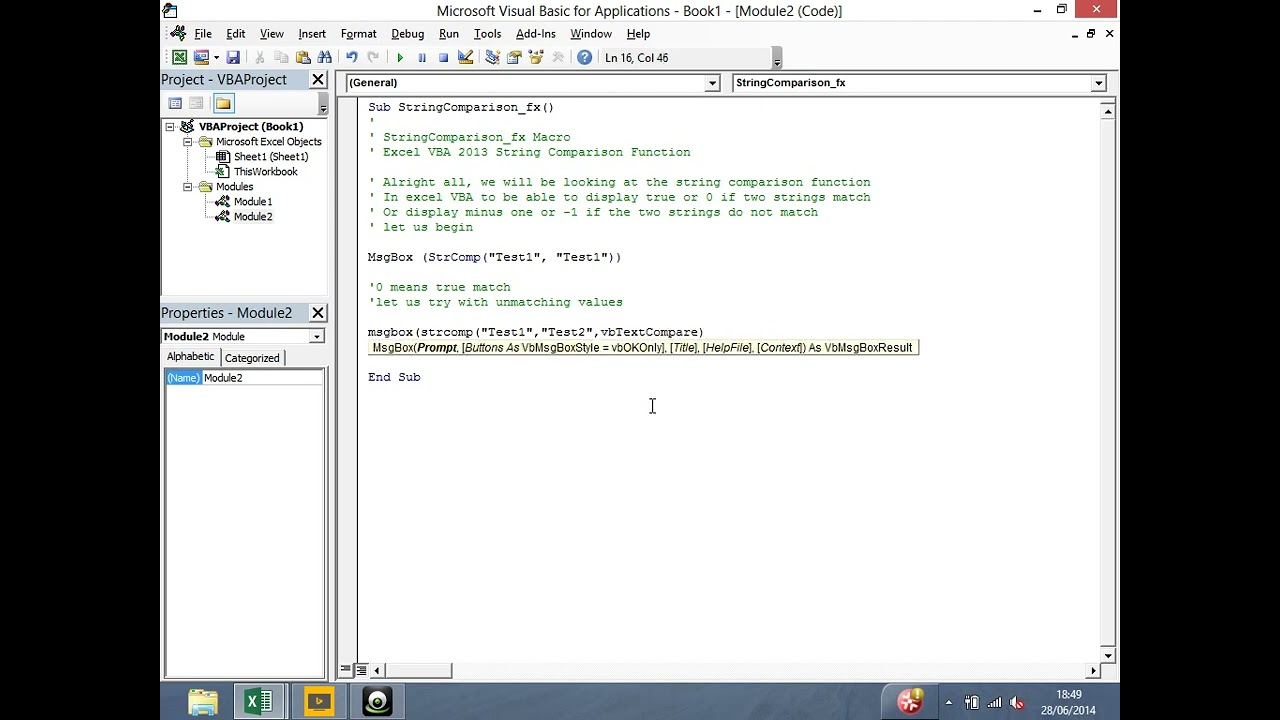1280x720 pixels.
Task: Open the Insert object dropdown arrow in toolbar
Action: tap(216, 58)
